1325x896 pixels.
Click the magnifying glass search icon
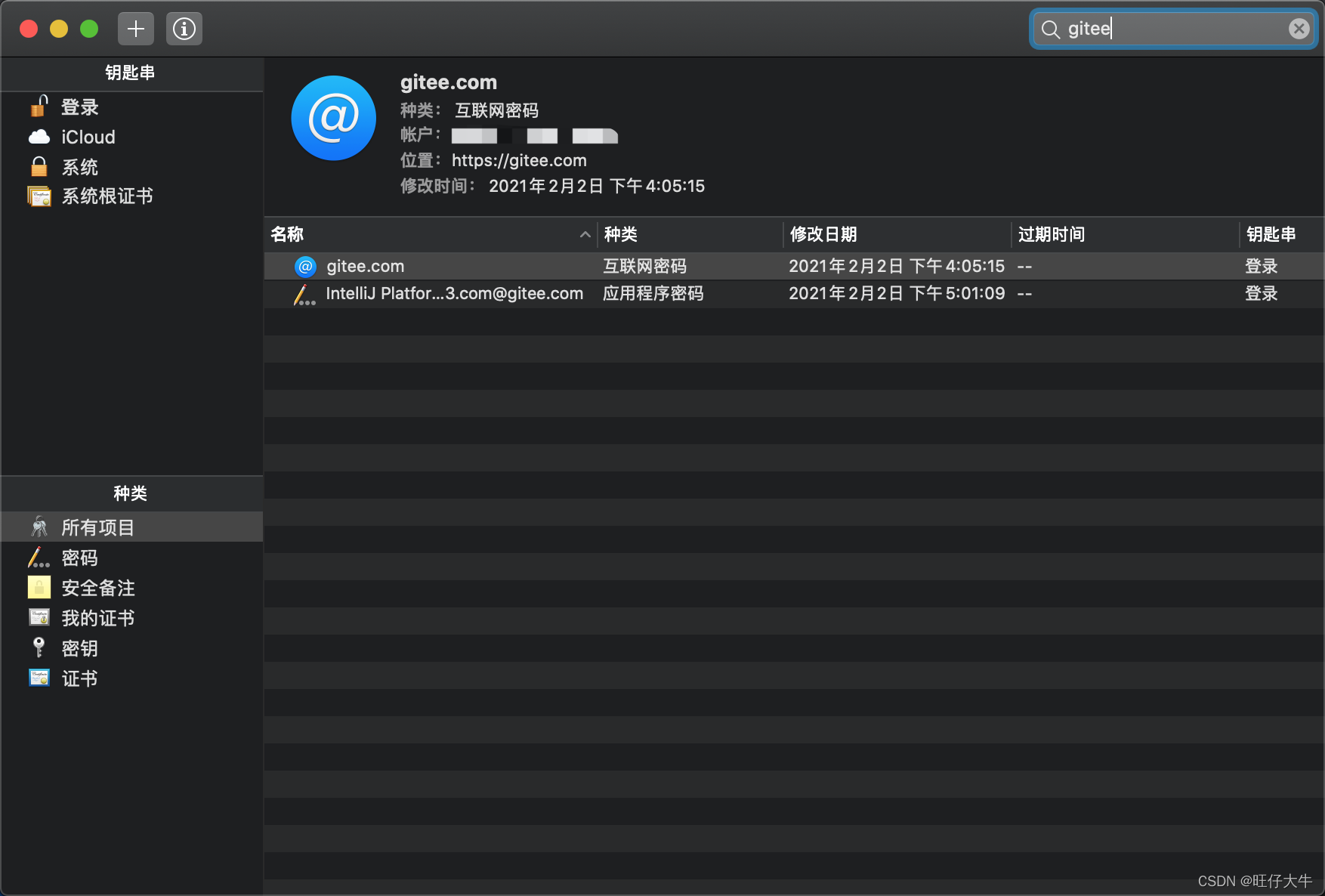(x=1050, y=29)
